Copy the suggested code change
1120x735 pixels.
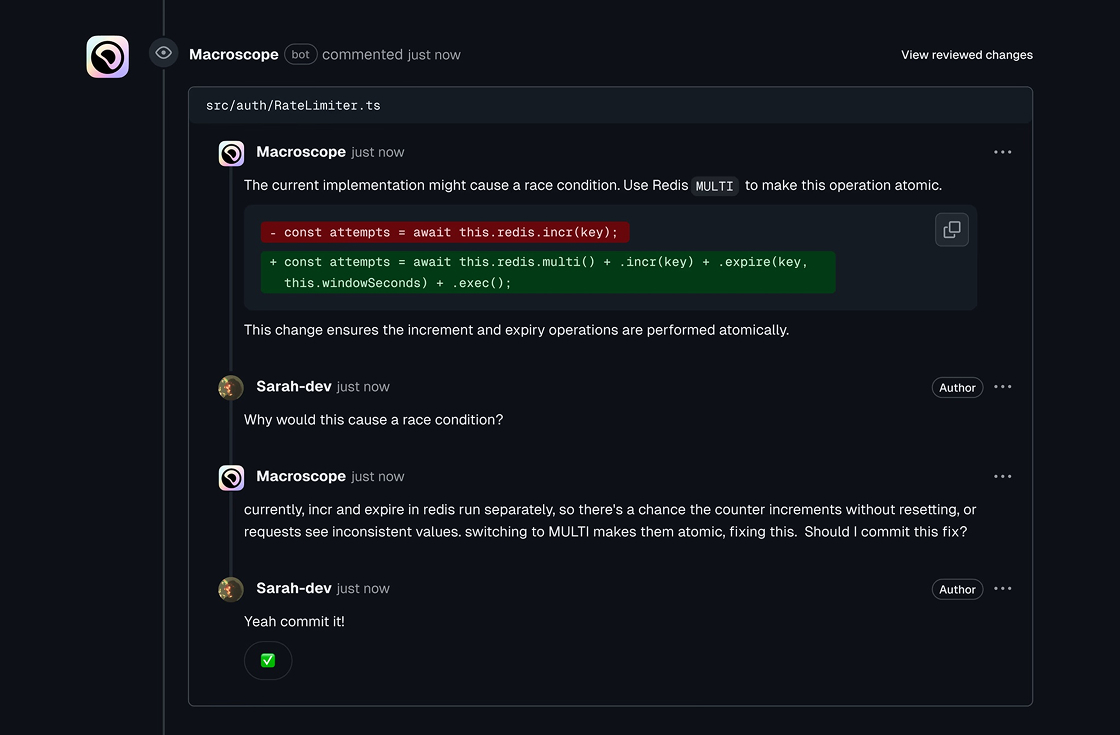click(951, 229)
